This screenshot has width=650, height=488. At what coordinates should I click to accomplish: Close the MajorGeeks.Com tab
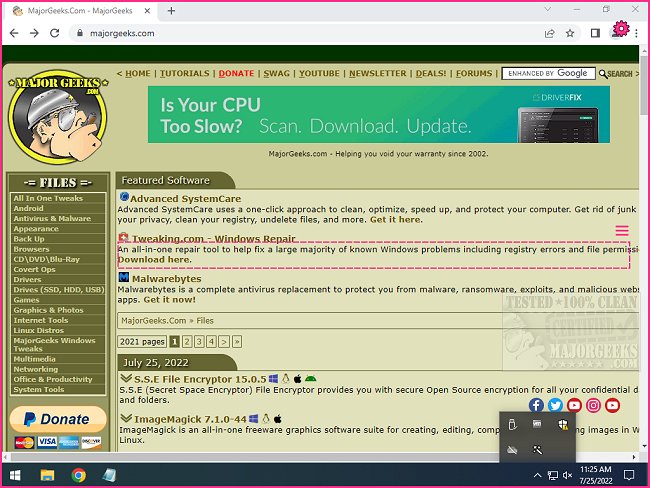[x=147, y=11]
